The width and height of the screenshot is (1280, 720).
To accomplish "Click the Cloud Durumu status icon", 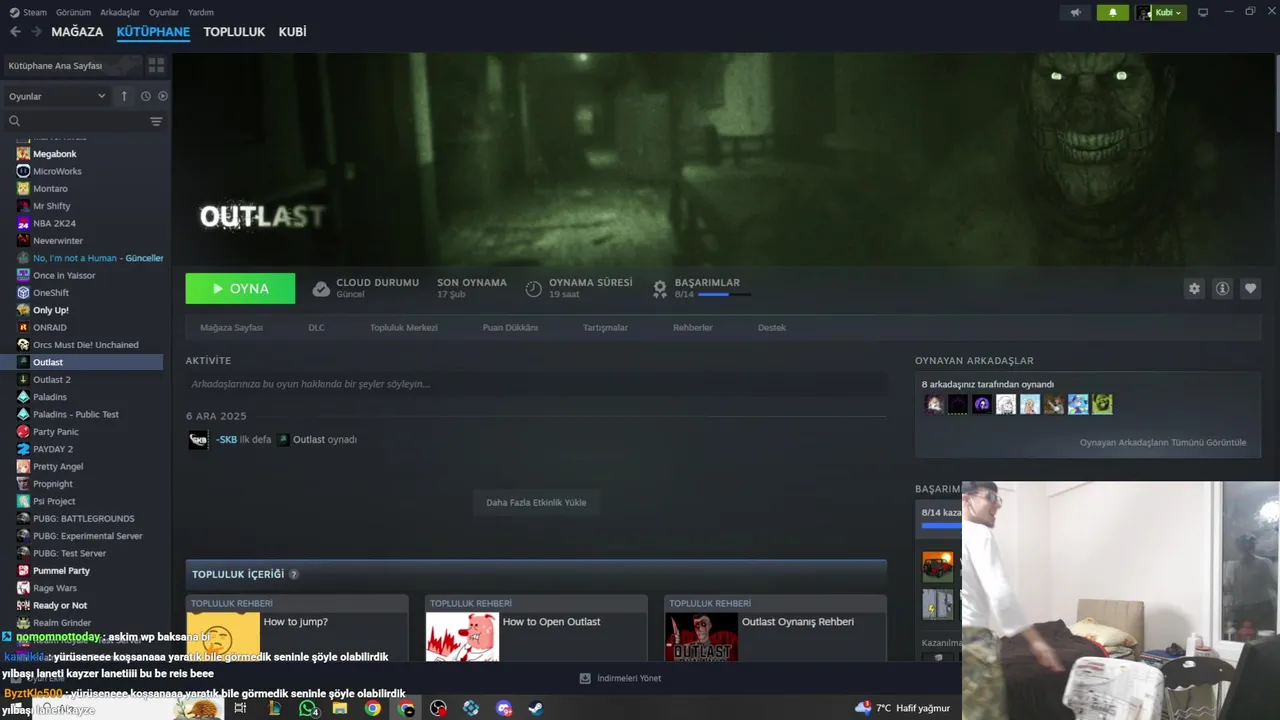I will tap(321, 289).
